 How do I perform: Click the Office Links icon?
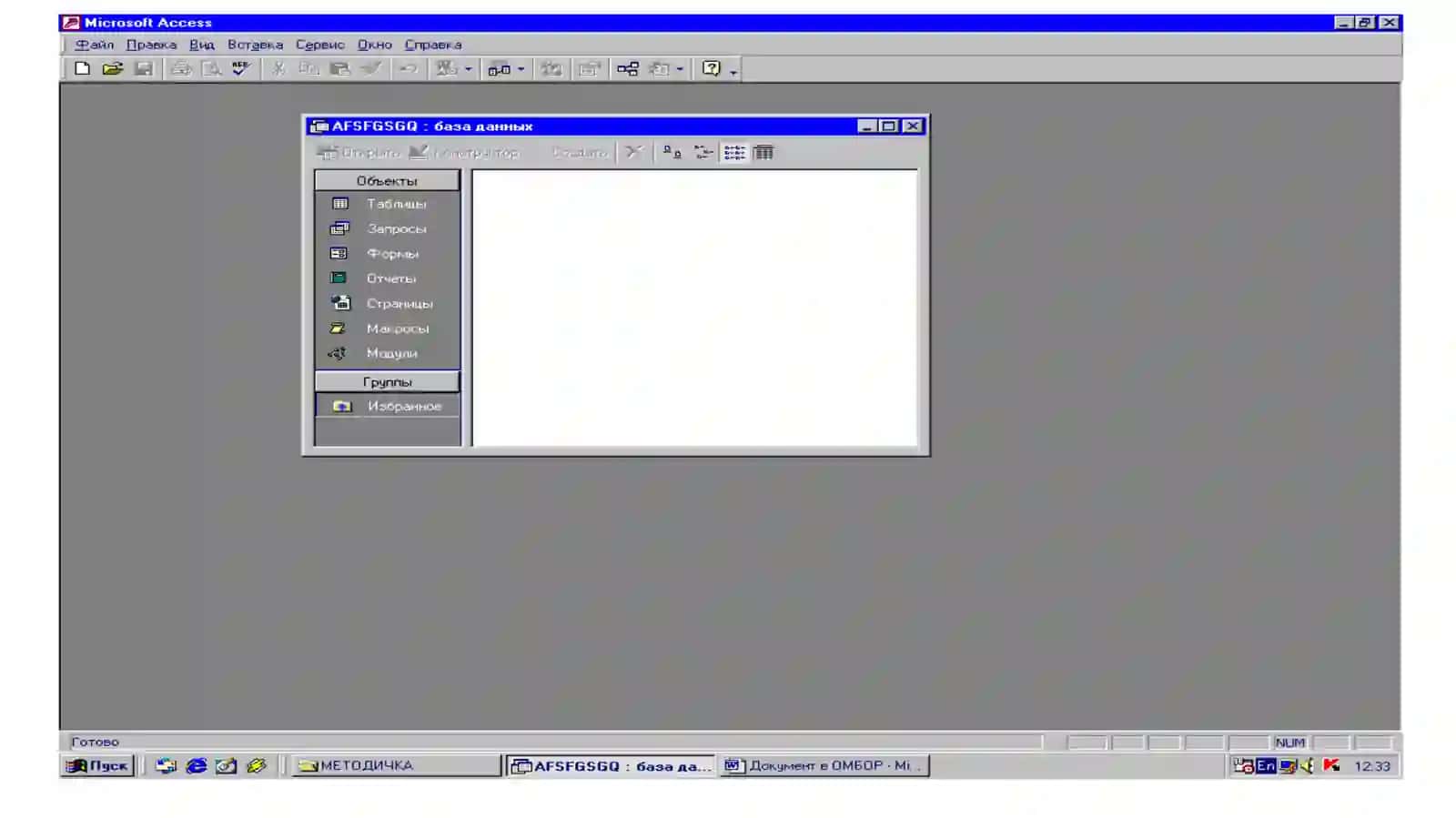coord(446,68)
